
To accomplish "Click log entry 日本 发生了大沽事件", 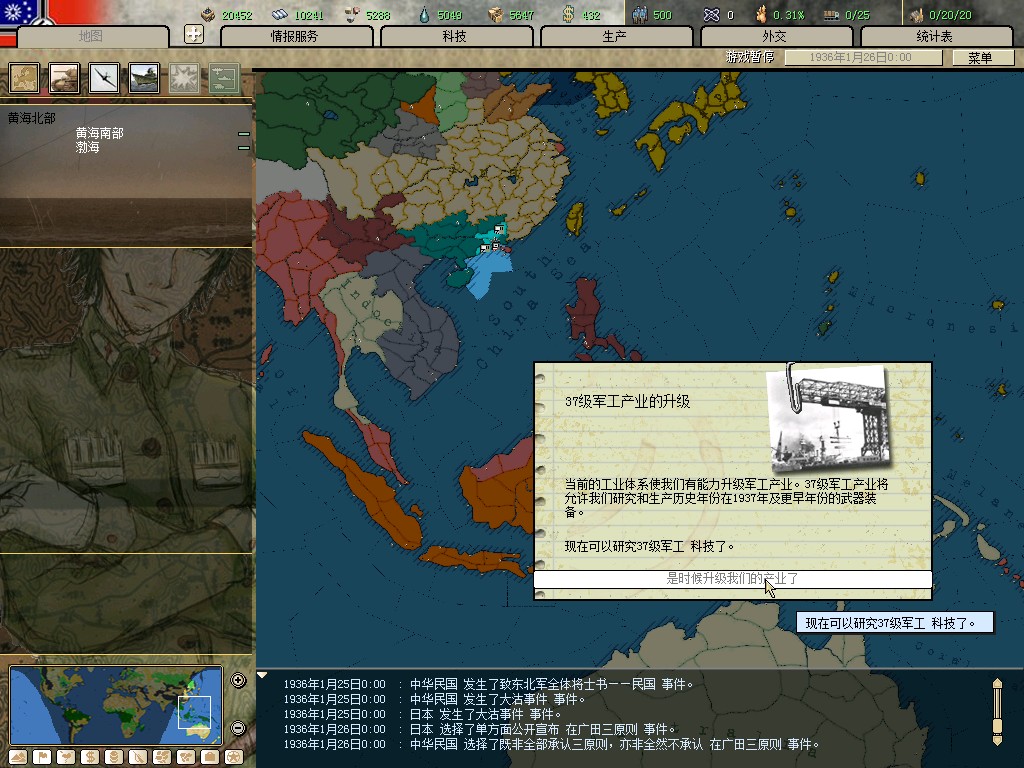I will 423,714.
